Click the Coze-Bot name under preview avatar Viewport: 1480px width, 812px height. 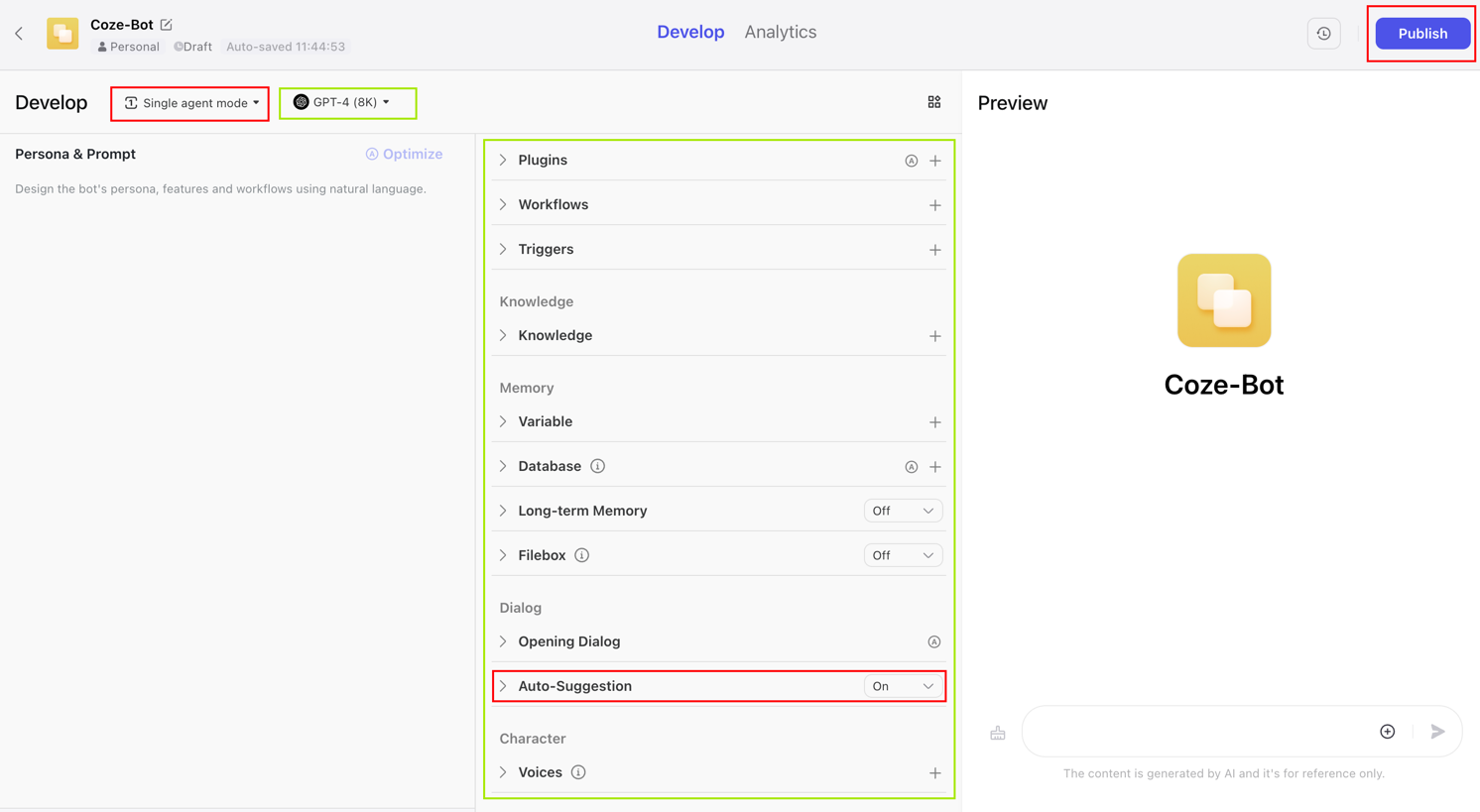pos(1224,385)
